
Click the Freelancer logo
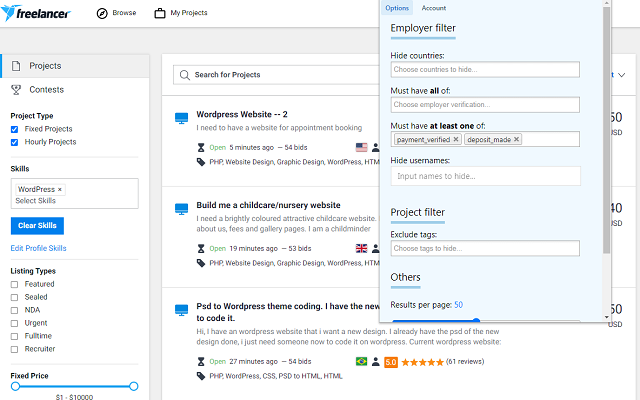coord(42,13)
